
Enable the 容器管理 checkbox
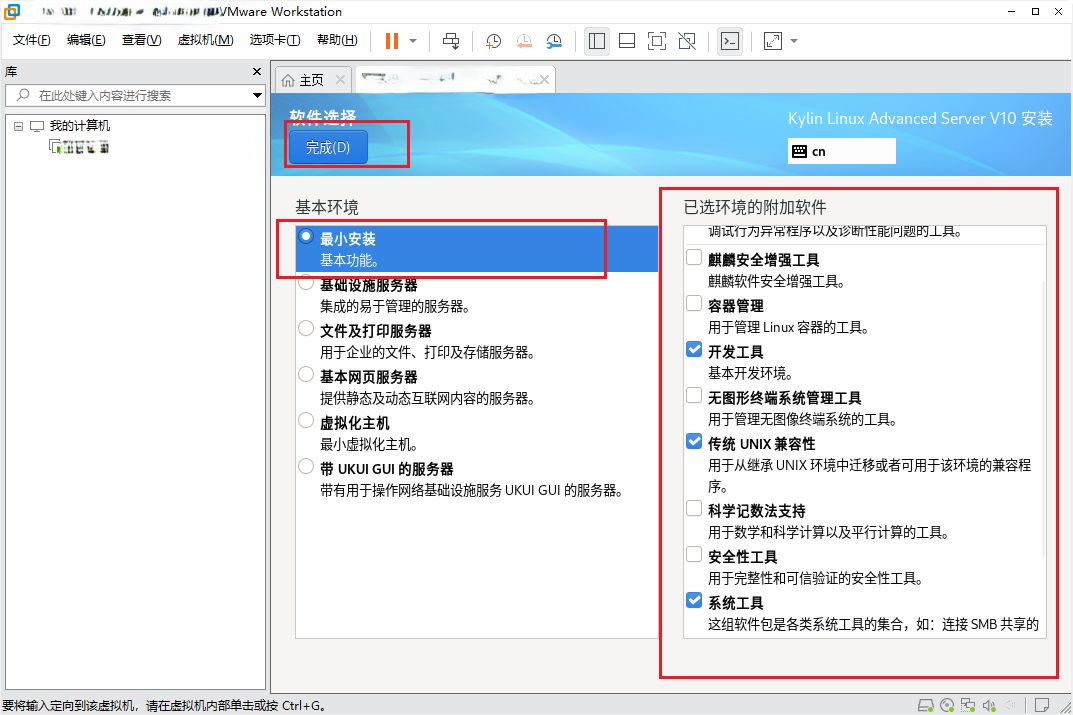click(694, 303)
